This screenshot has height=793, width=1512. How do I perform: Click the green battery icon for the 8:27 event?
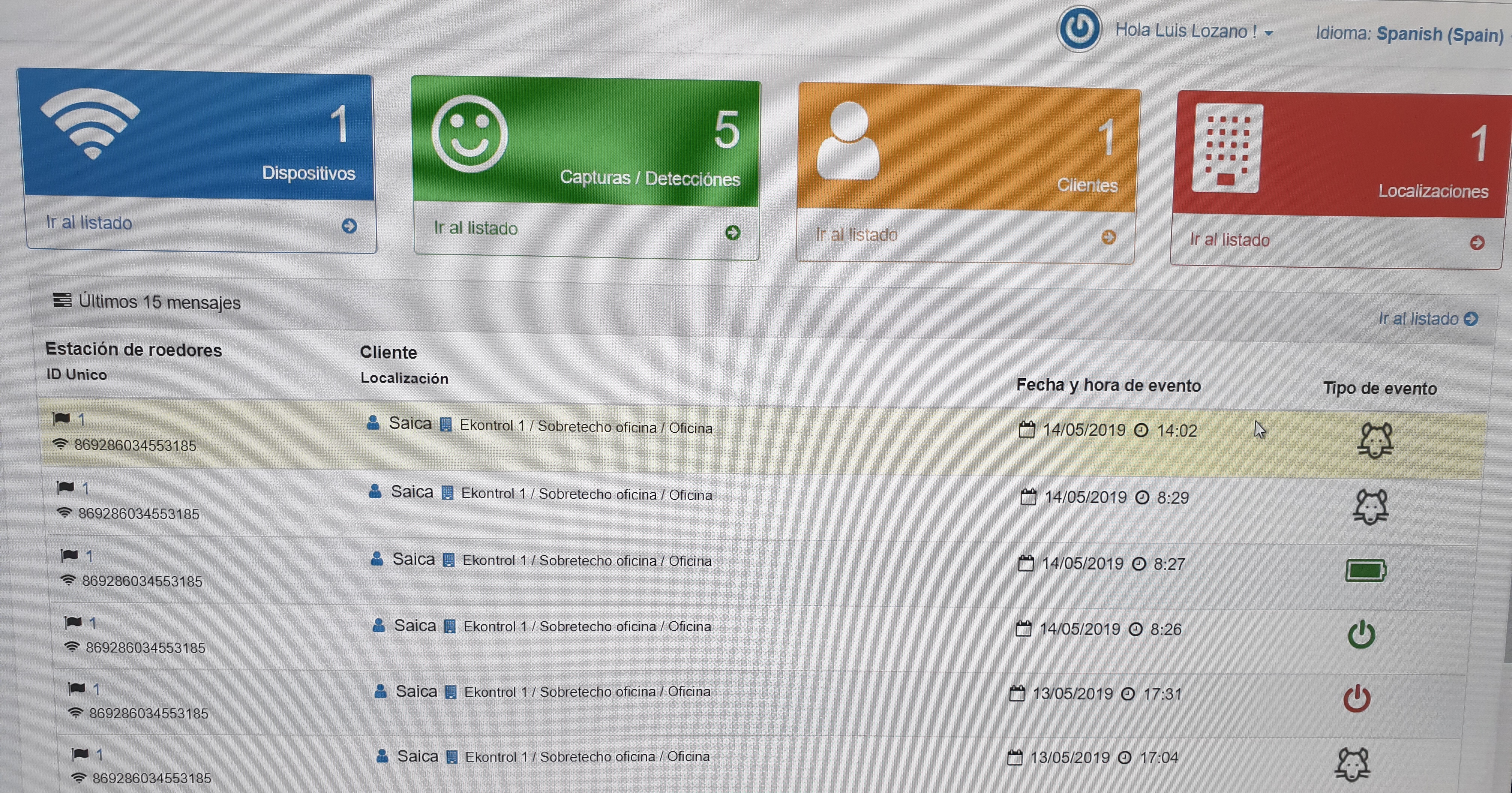point(1366,570)
